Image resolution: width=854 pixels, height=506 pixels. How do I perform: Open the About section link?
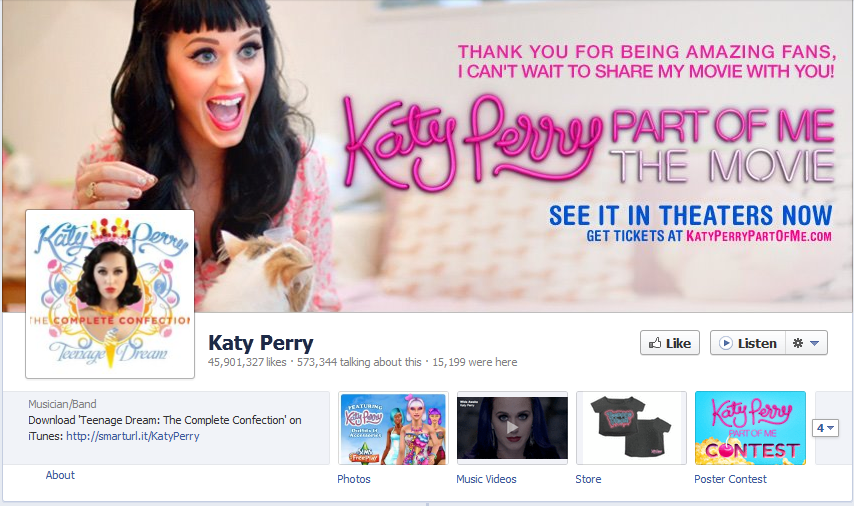(x=60, y=475)
